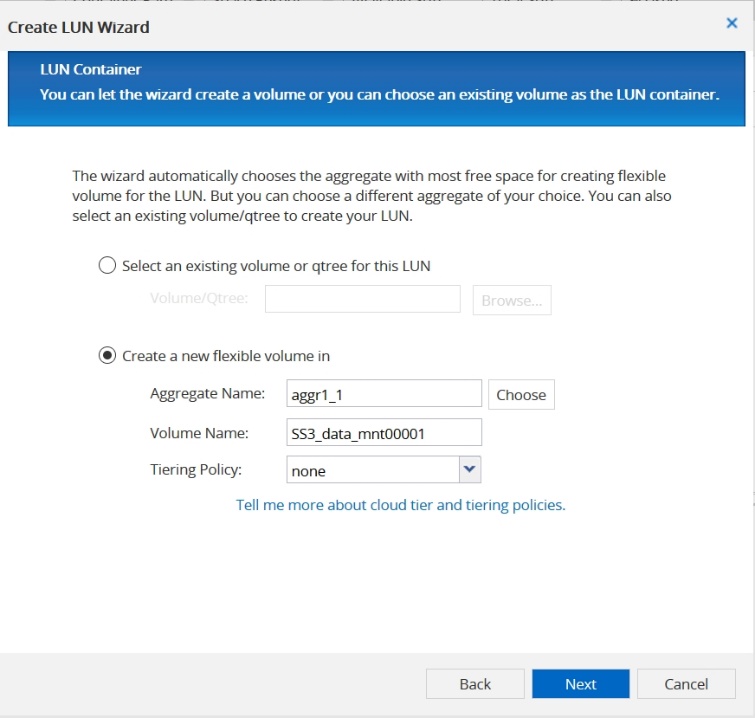This screenshot has height=718, width=755.
Task: Close the Create LUN Wizard dialog
Action: (x=731, y=23)
